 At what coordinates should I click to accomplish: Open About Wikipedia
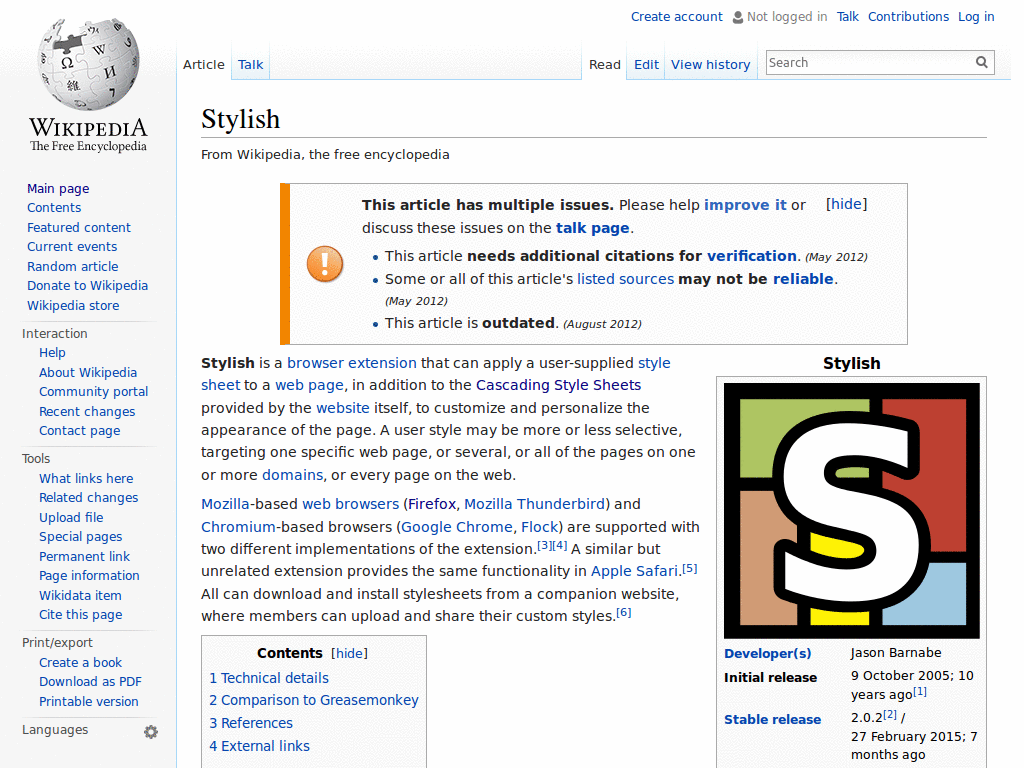[88, 372]
